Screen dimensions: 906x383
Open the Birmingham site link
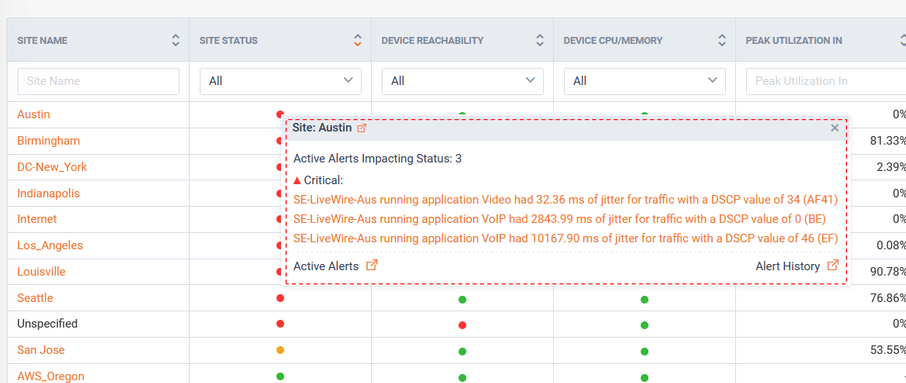click(x=49, y=141)
